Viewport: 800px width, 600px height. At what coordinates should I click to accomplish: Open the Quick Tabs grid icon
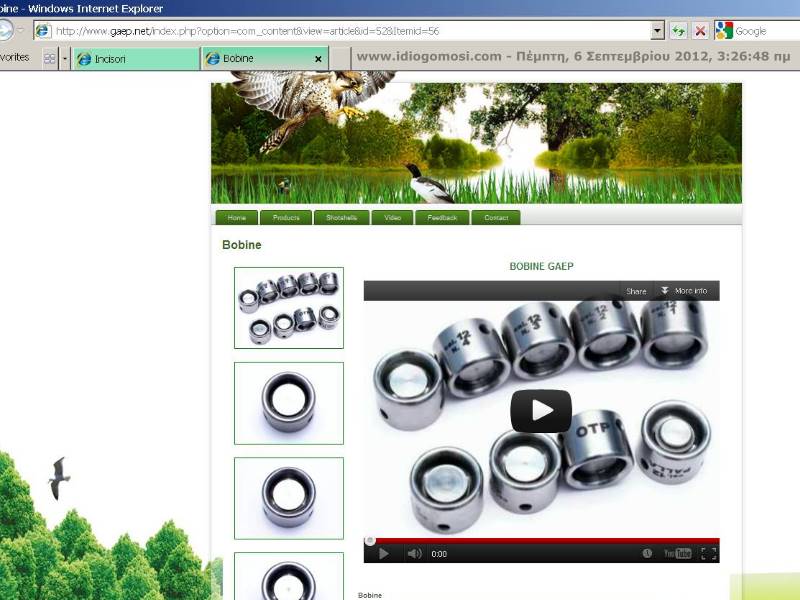pyautogui.click(x=49, y=59)
